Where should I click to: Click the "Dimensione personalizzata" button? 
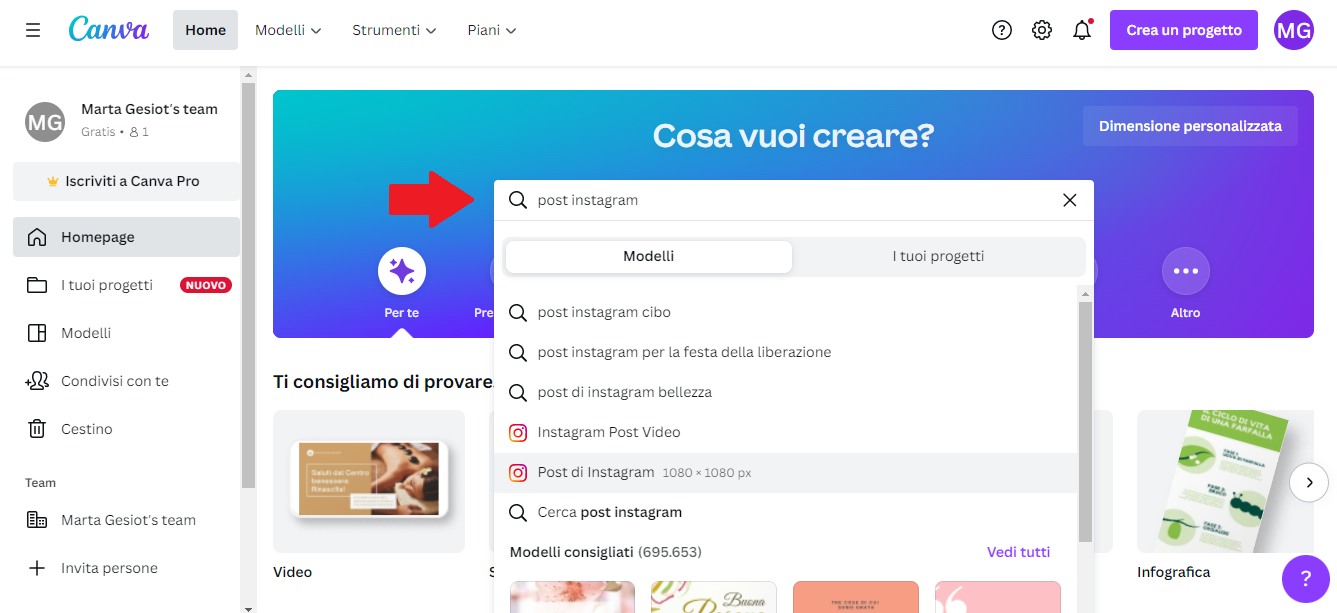pyautogui.click(x=1190, y=125)
